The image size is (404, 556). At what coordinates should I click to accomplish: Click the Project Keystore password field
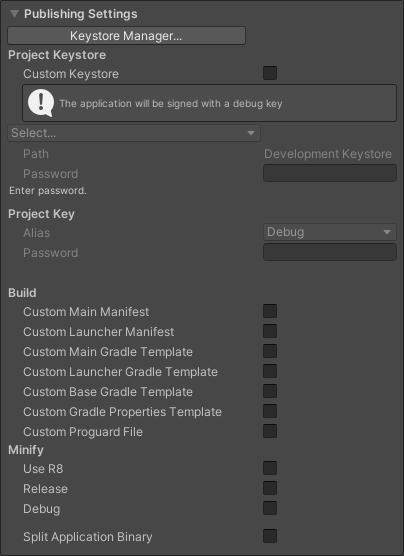point(330,173)
